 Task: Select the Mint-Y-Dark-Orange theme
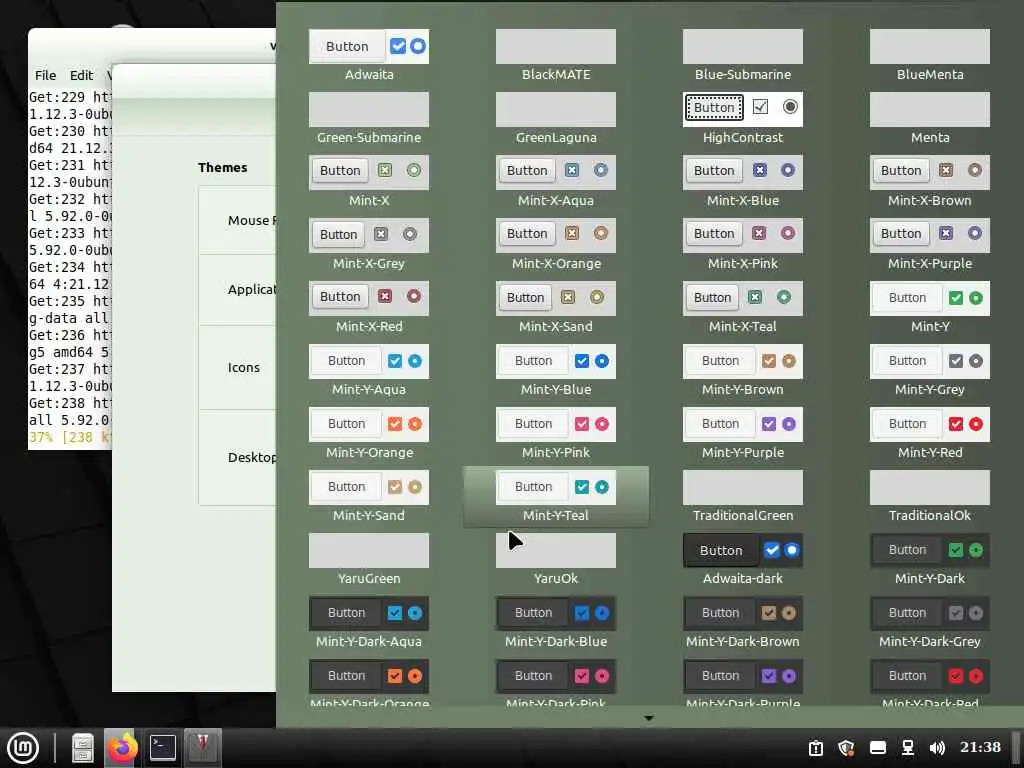click(x=369, y=683)
